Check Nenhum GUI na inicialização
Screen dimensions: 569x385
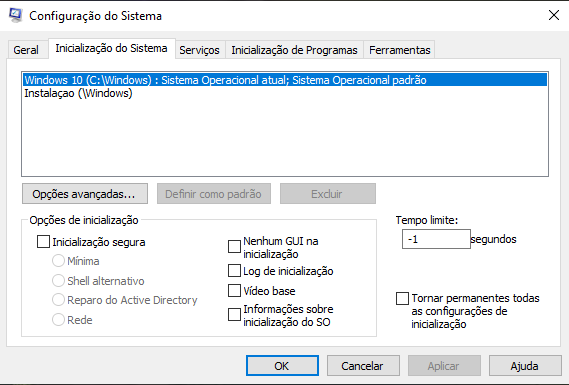pyautogui.click(x=234, y=247)
